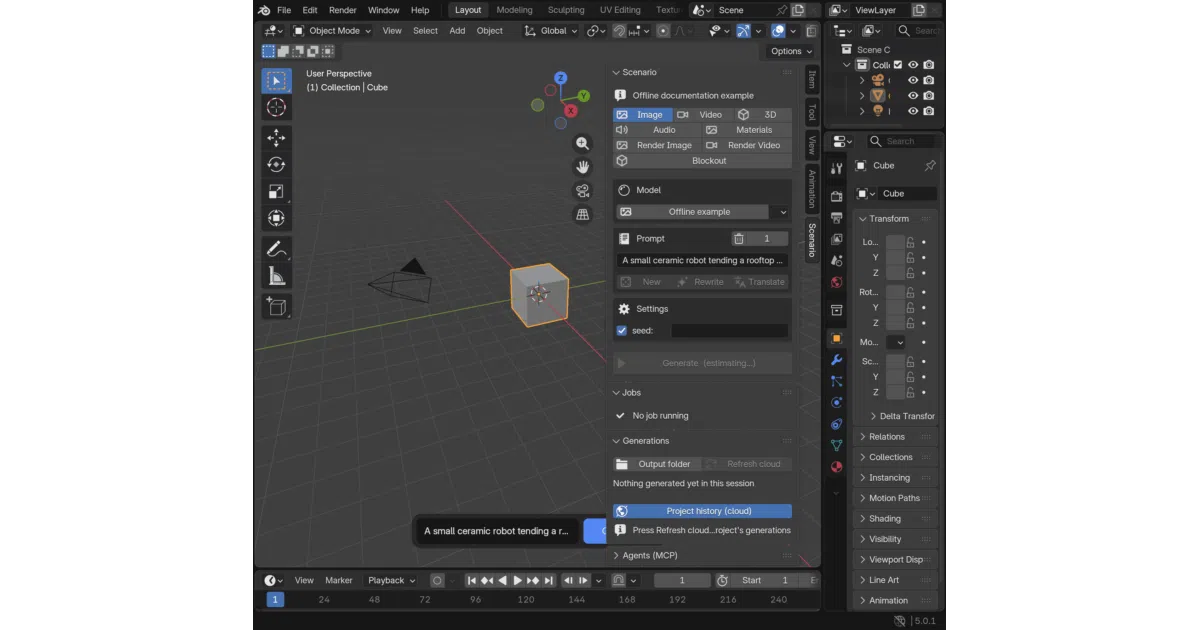Image resolution: width=1200 pixels, height=630 pixels.
Task: Open the Object Data properties tab icon
Action: [837, 445]
